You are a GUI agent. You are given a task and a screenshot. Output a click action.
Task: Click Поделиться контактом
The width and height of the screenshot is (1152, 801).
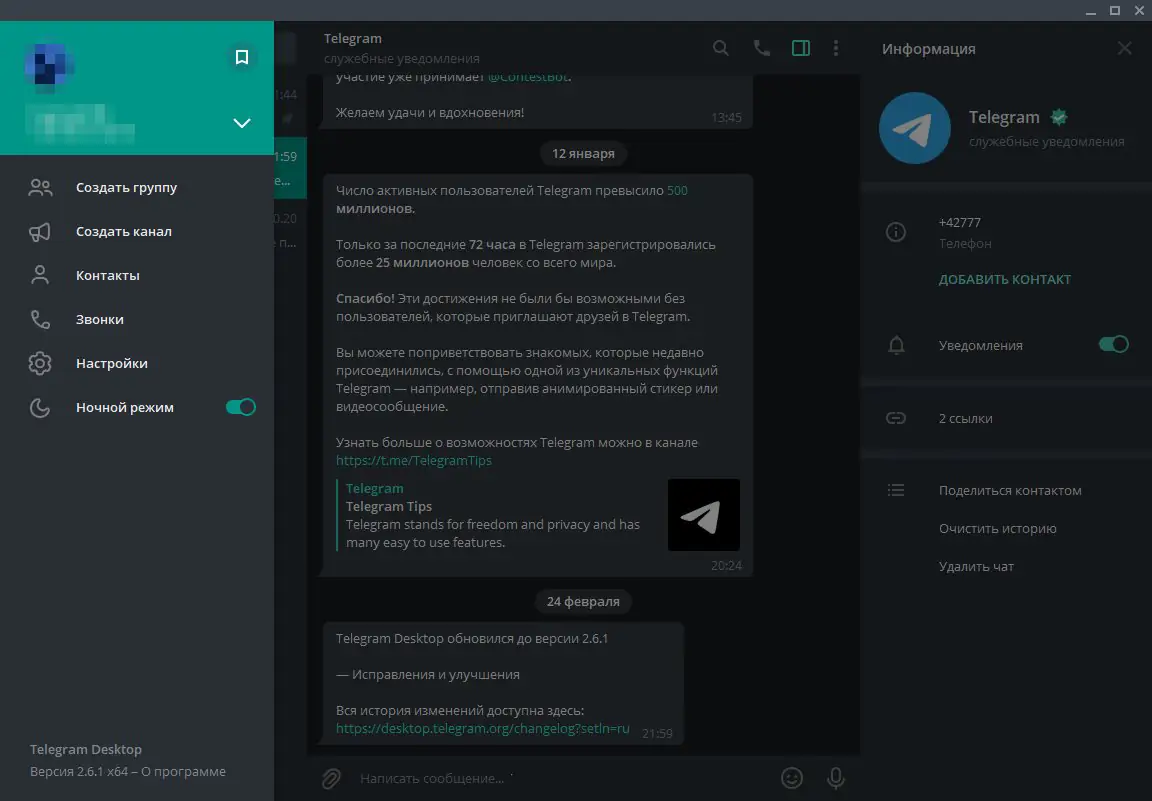click(1010, 490)
